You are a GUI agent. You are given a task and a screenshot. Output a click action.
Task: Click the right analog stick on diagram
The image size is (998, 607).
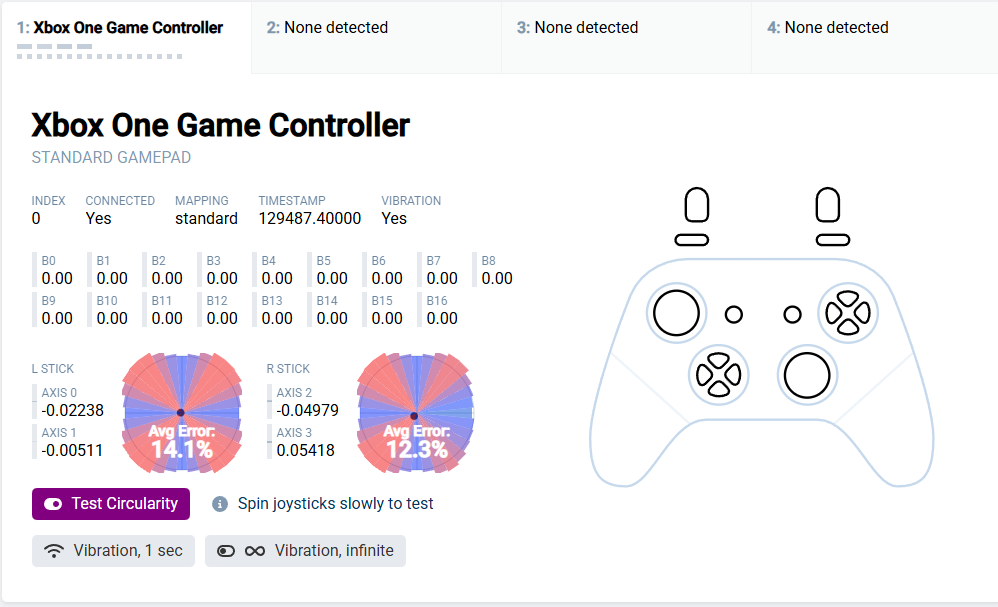pyautogui.click(x=807, y=375)
